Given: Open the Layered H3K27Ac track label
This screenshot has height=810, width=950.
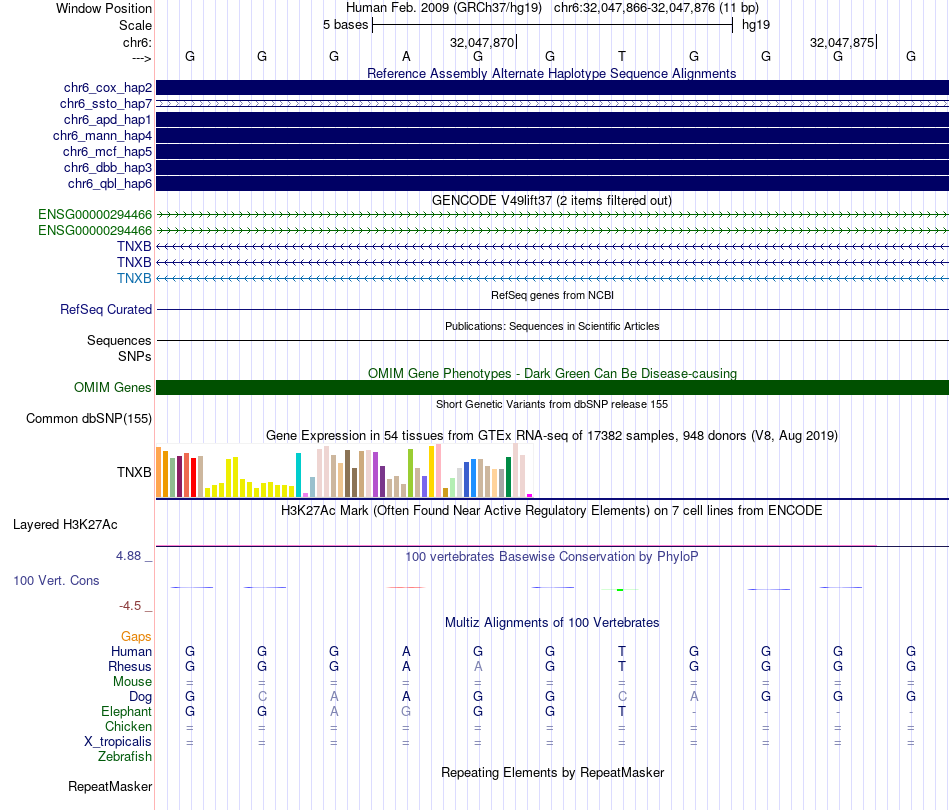Looking at the screenshot, I should [65, 524].
